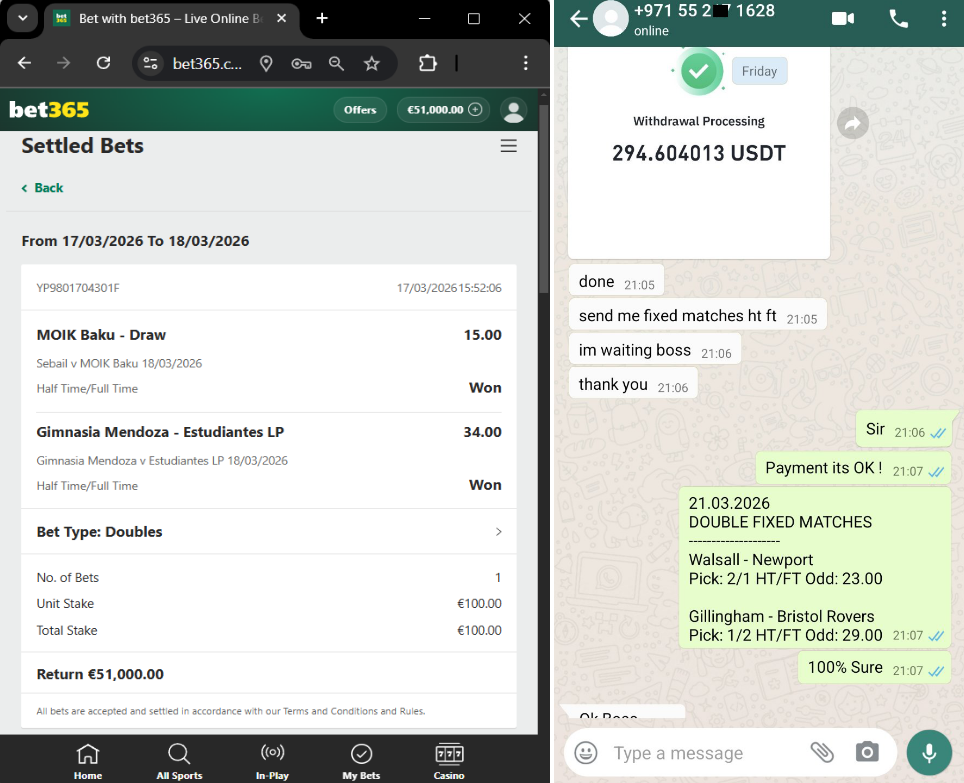Viewport: 964px width, 783px height.
Task: Click the Back link
Action: 43,188
